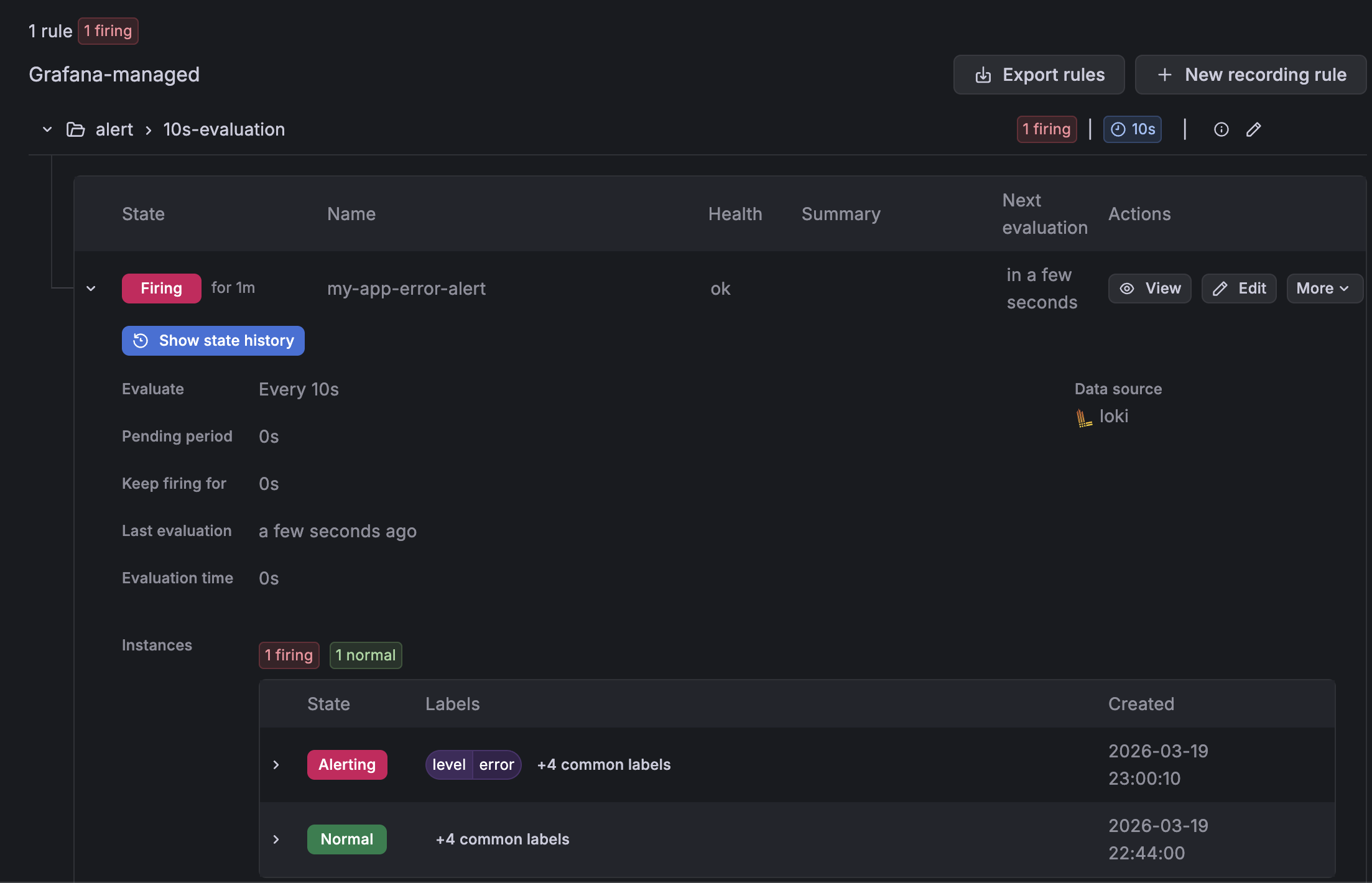Filter instances by 1 firing badge
The height and width of the screenshot is (883, 1372).
tap(289, 655)
